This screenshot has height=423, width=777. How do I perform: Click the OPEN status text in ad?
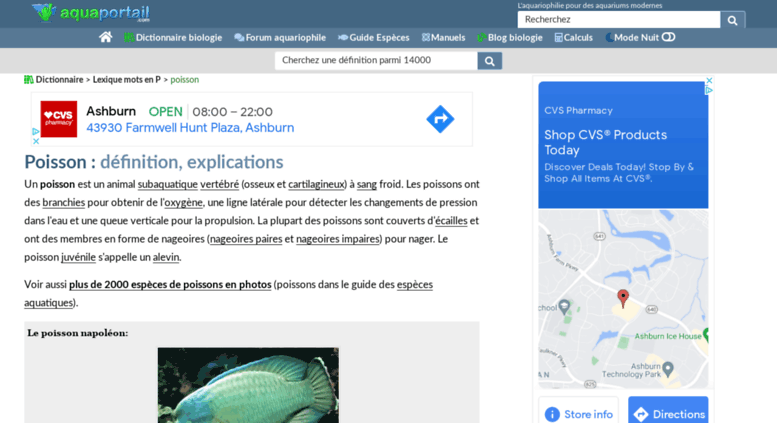[166, 112]
